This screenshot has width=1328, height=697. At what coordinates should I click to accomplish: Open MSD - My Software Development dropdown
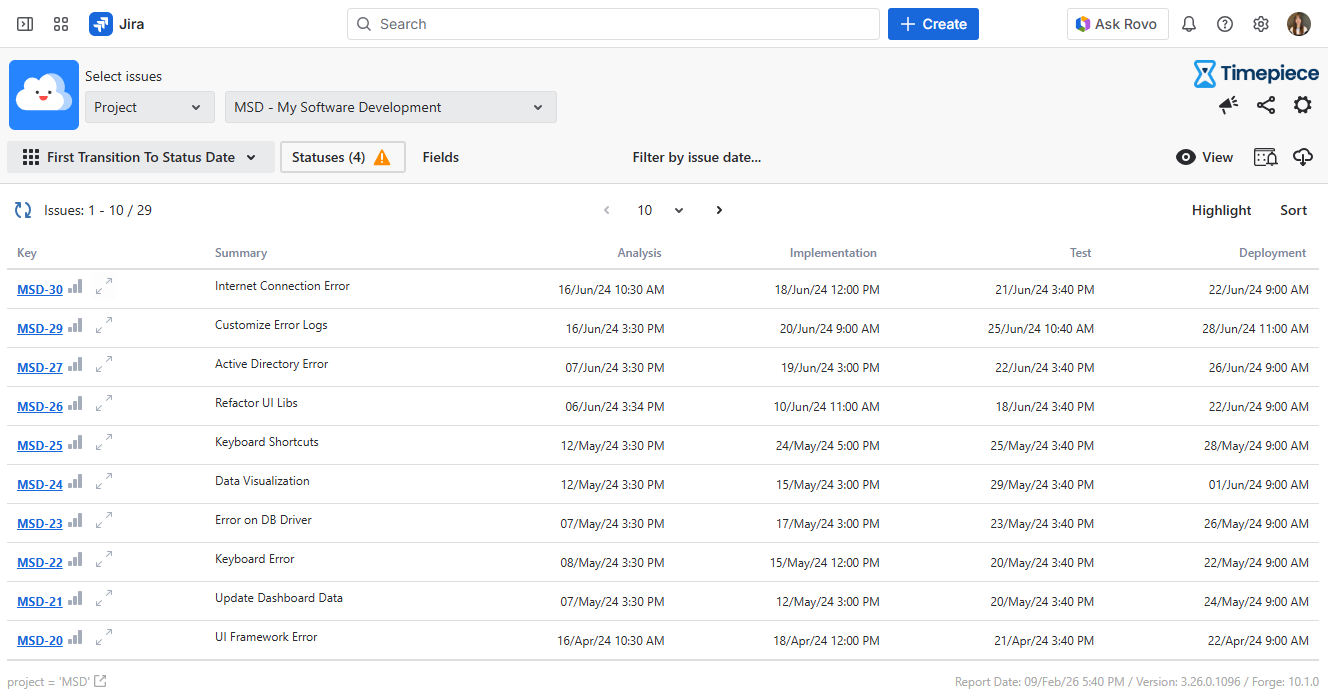click(x=390, y=107)
